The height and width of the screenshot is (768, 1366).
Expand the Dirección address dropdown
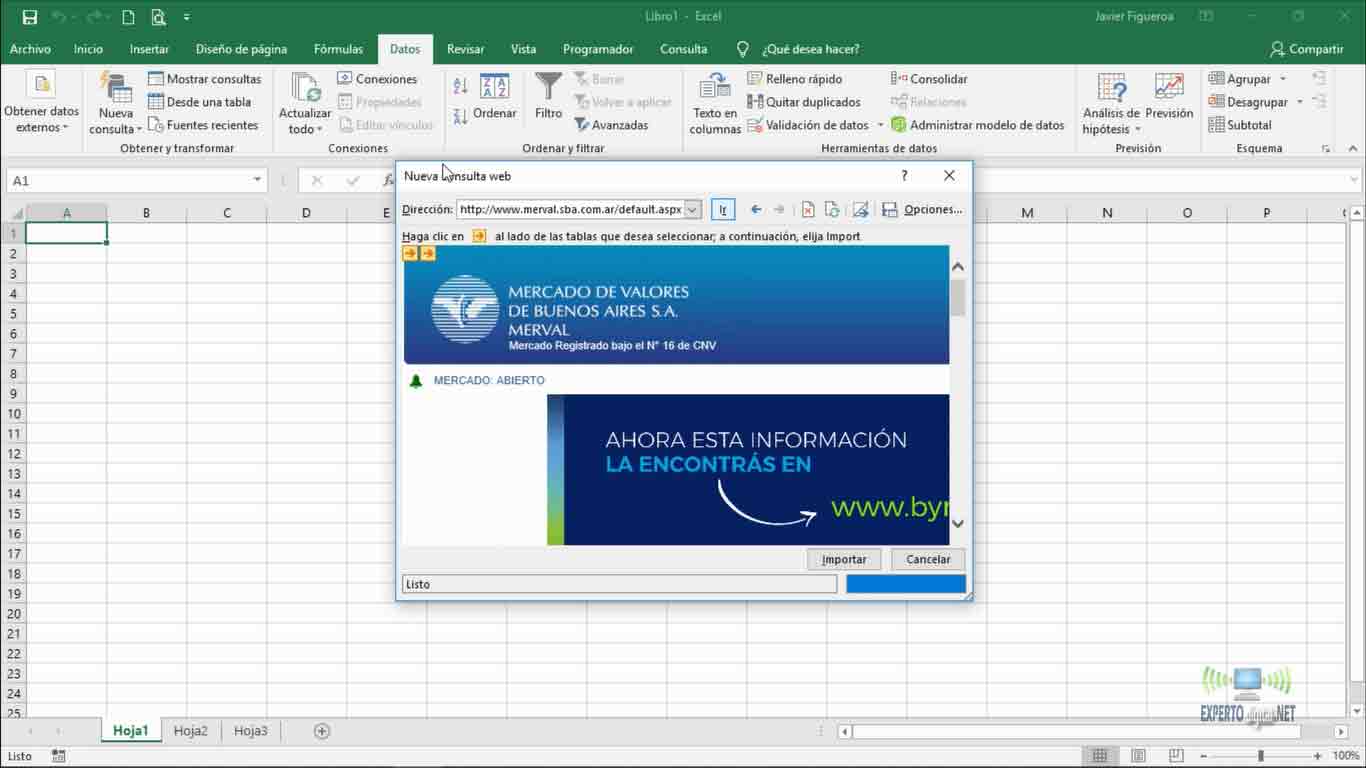(692, 210)
